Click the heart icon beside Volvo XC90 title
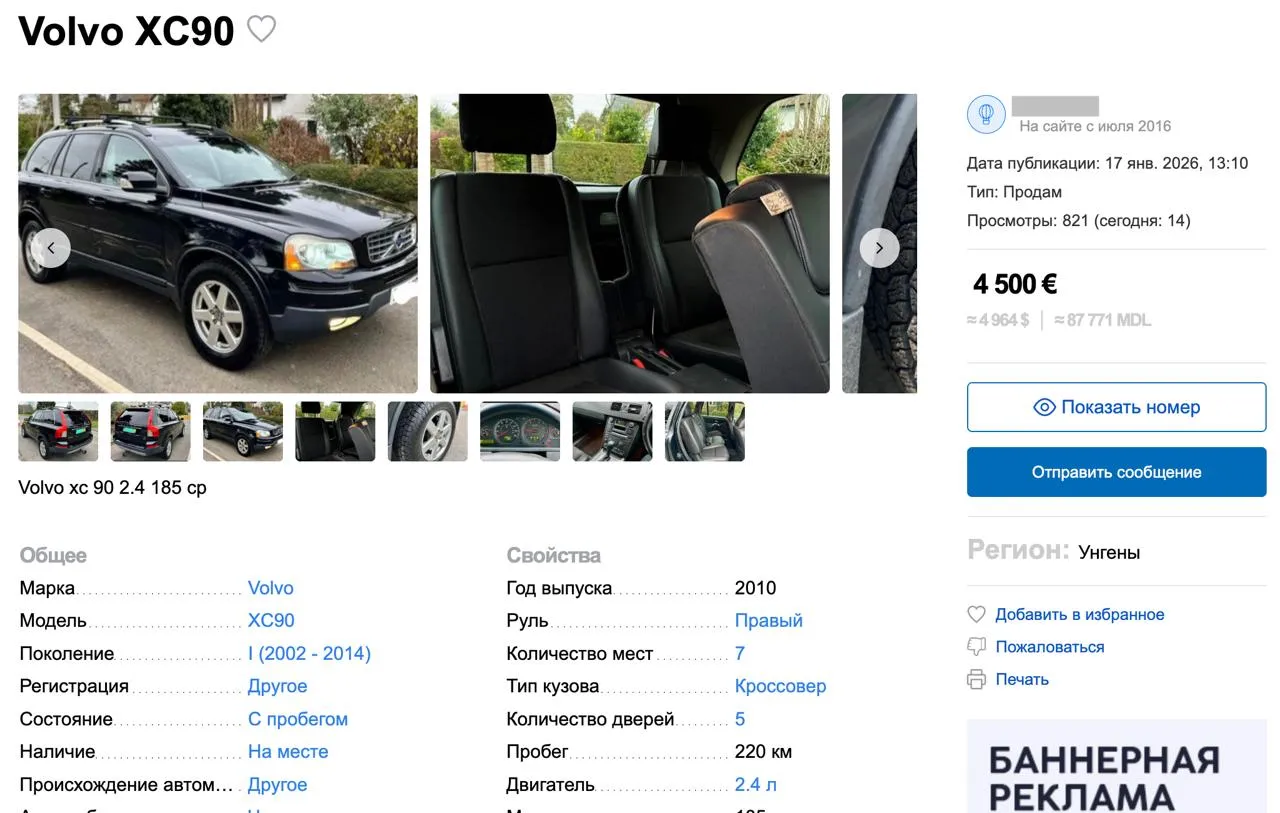Viewport: 1280px width, 813px height. (x=261, y=30)
